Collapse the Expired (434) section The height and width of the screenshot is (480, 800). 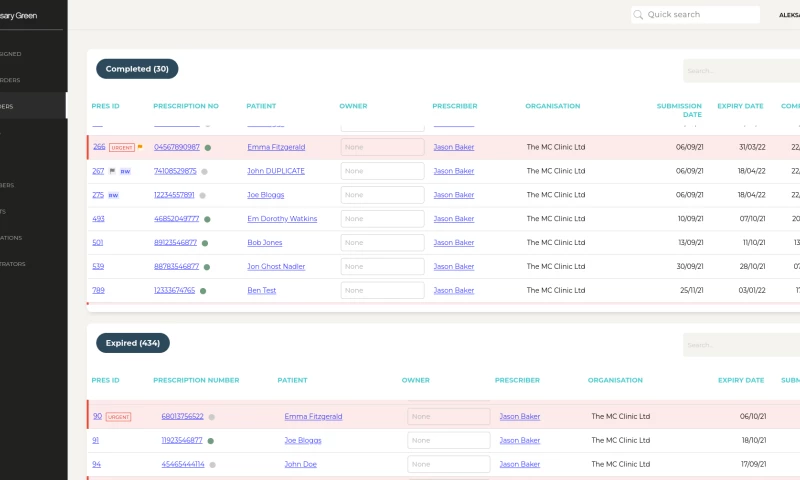[x=132, y=343]
